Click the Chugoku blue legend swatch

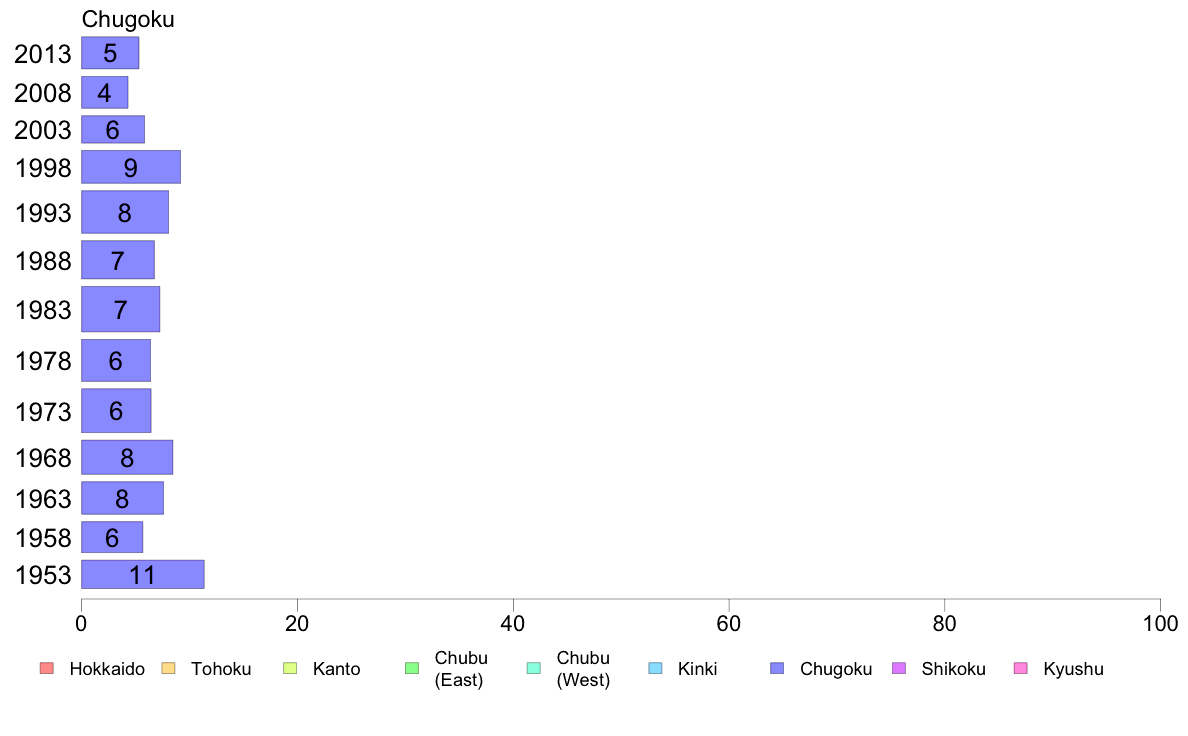pos(777,669)
